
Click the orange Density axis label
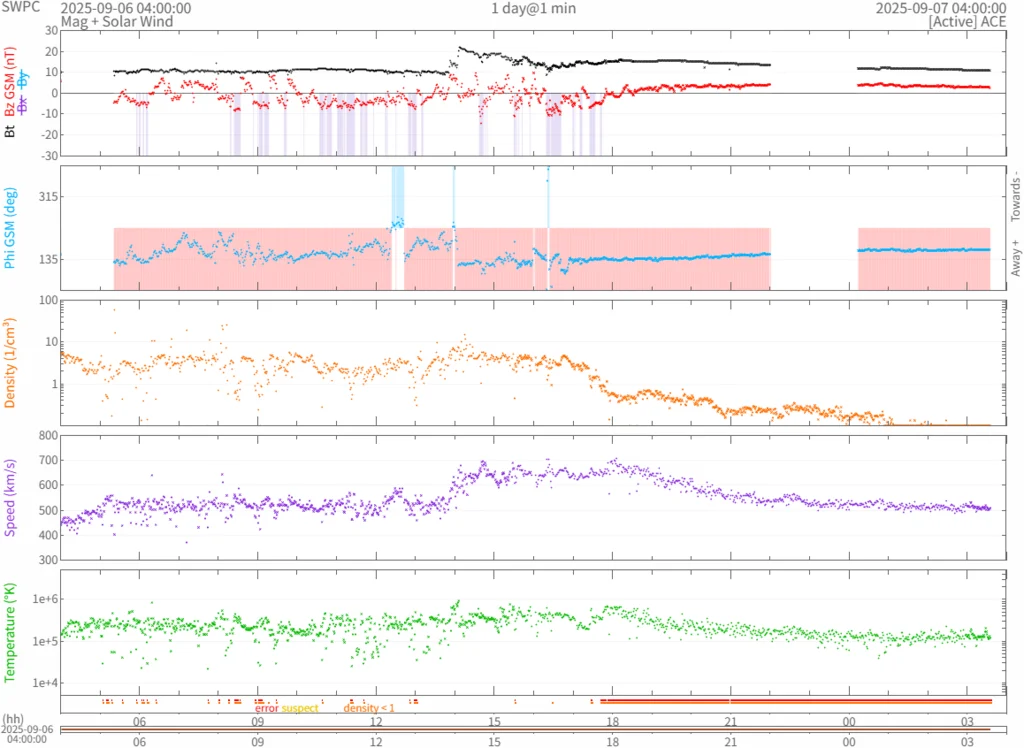pyautogui.click(x=11, y=362)
